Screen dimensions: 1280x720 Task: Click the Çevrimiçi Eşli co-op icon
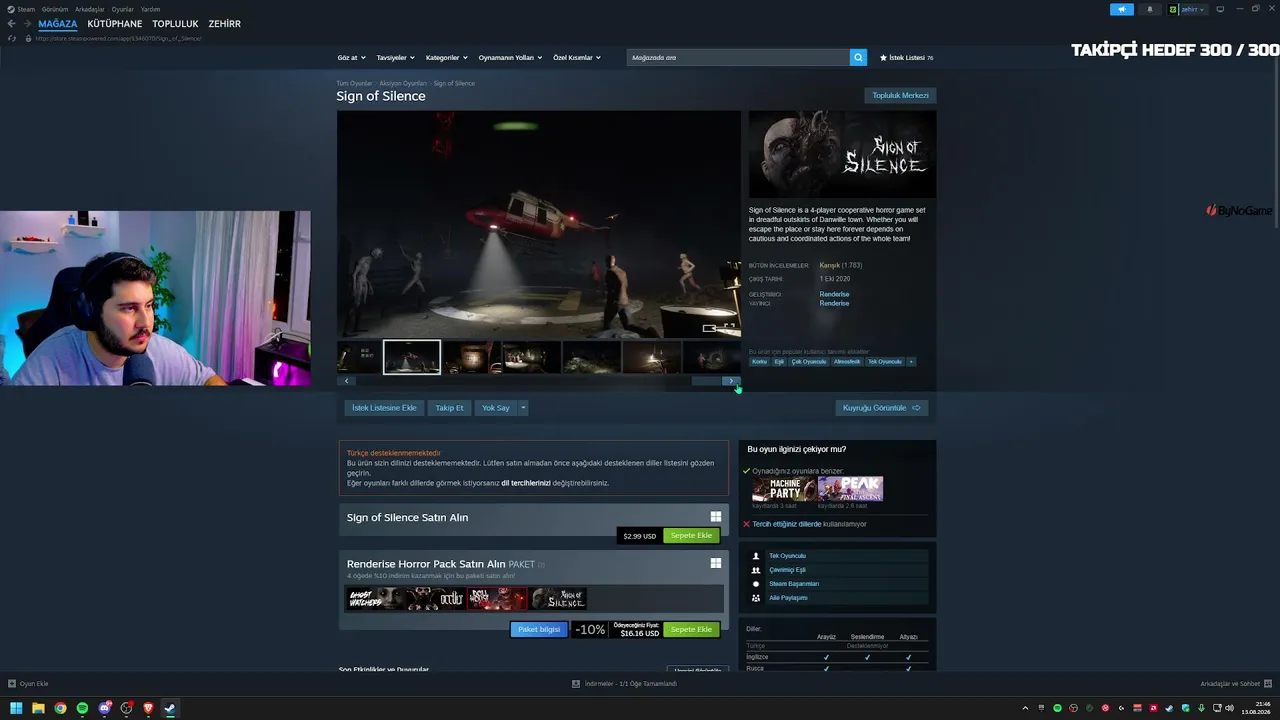(756, 570)
